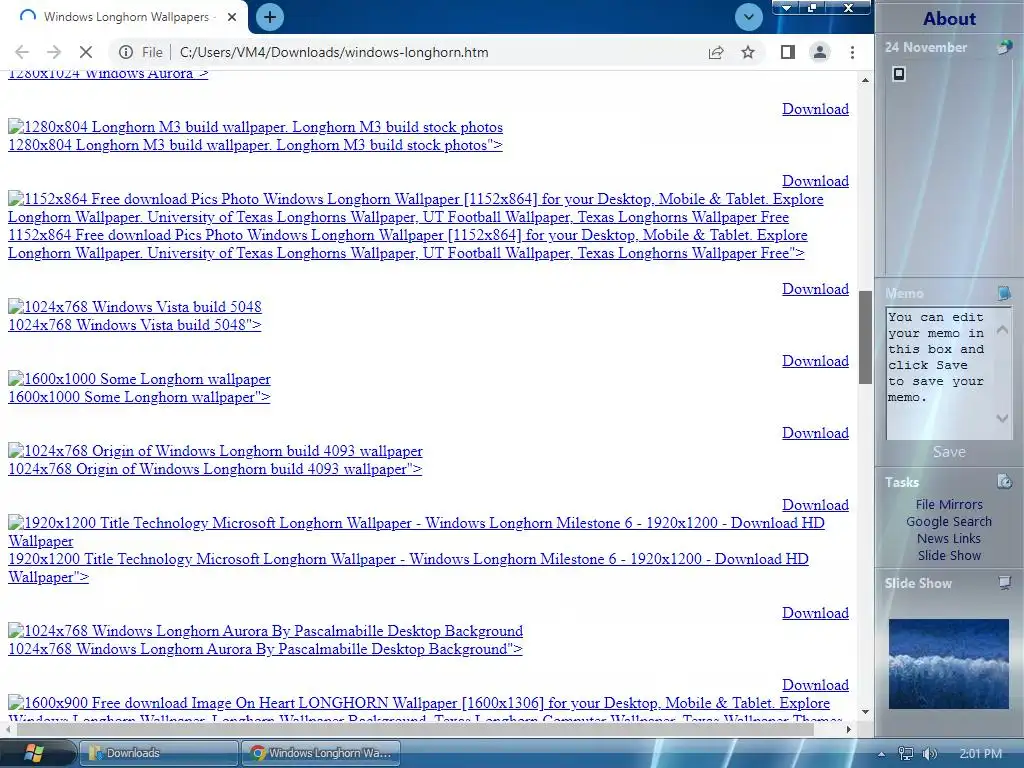Screen dimensions: 1024x768
Task: Open the slide show wave thumbnail
Action: [948, 664]
